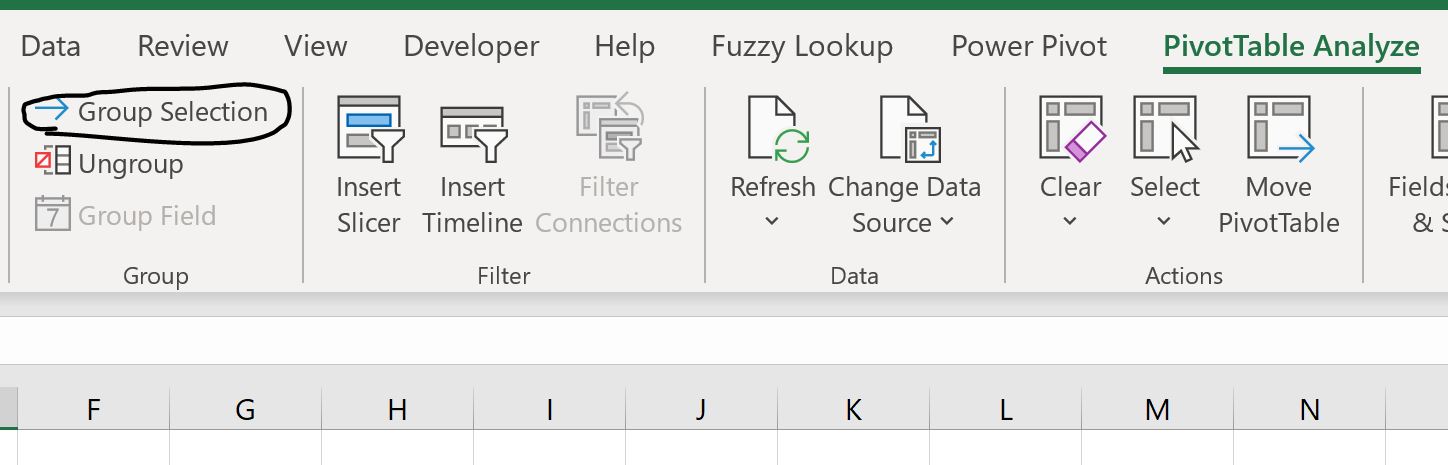Open the Select dropdown chevron
This screenshot has width=1448, height=465.
tap(1164, 221)
